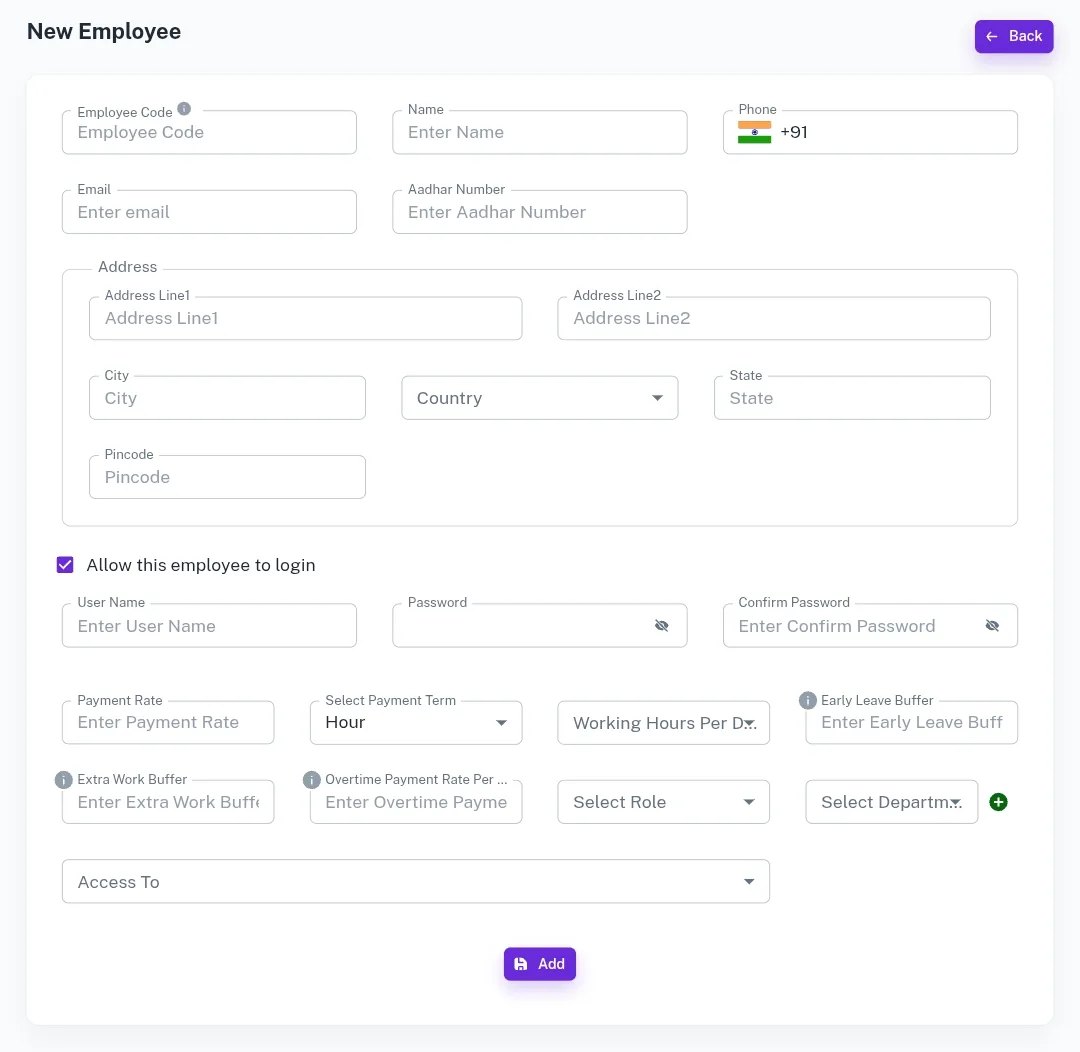Screen dimensions: 1080x1052
Task: Focus the State input field
Action: click(x=852, y=398)
